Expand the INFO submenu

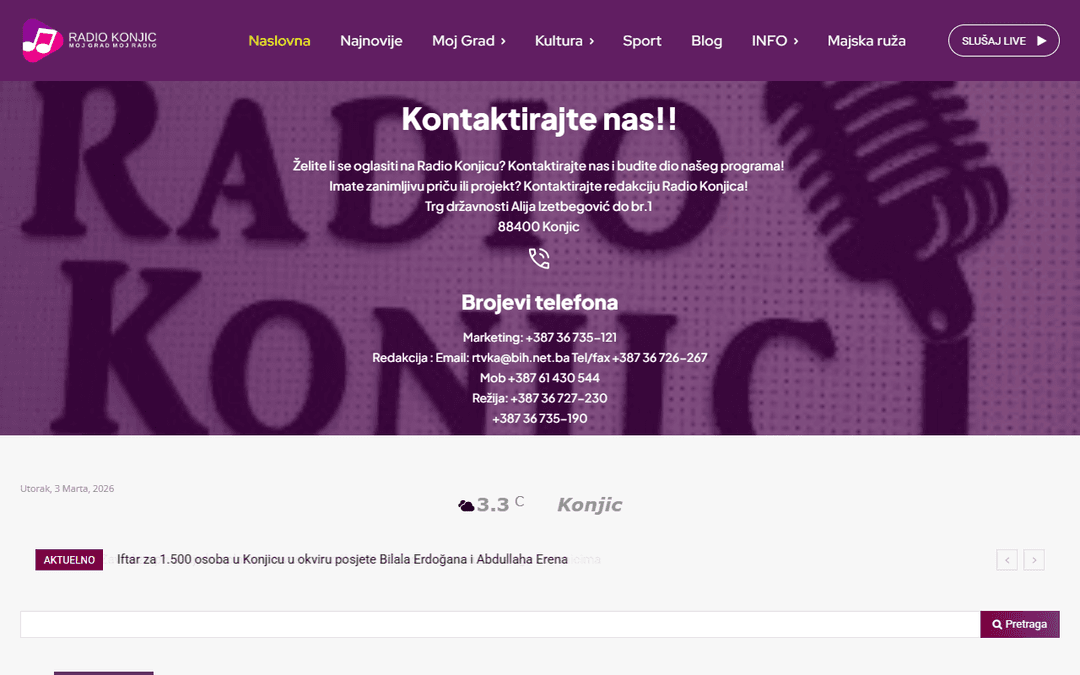click(775, 41)
